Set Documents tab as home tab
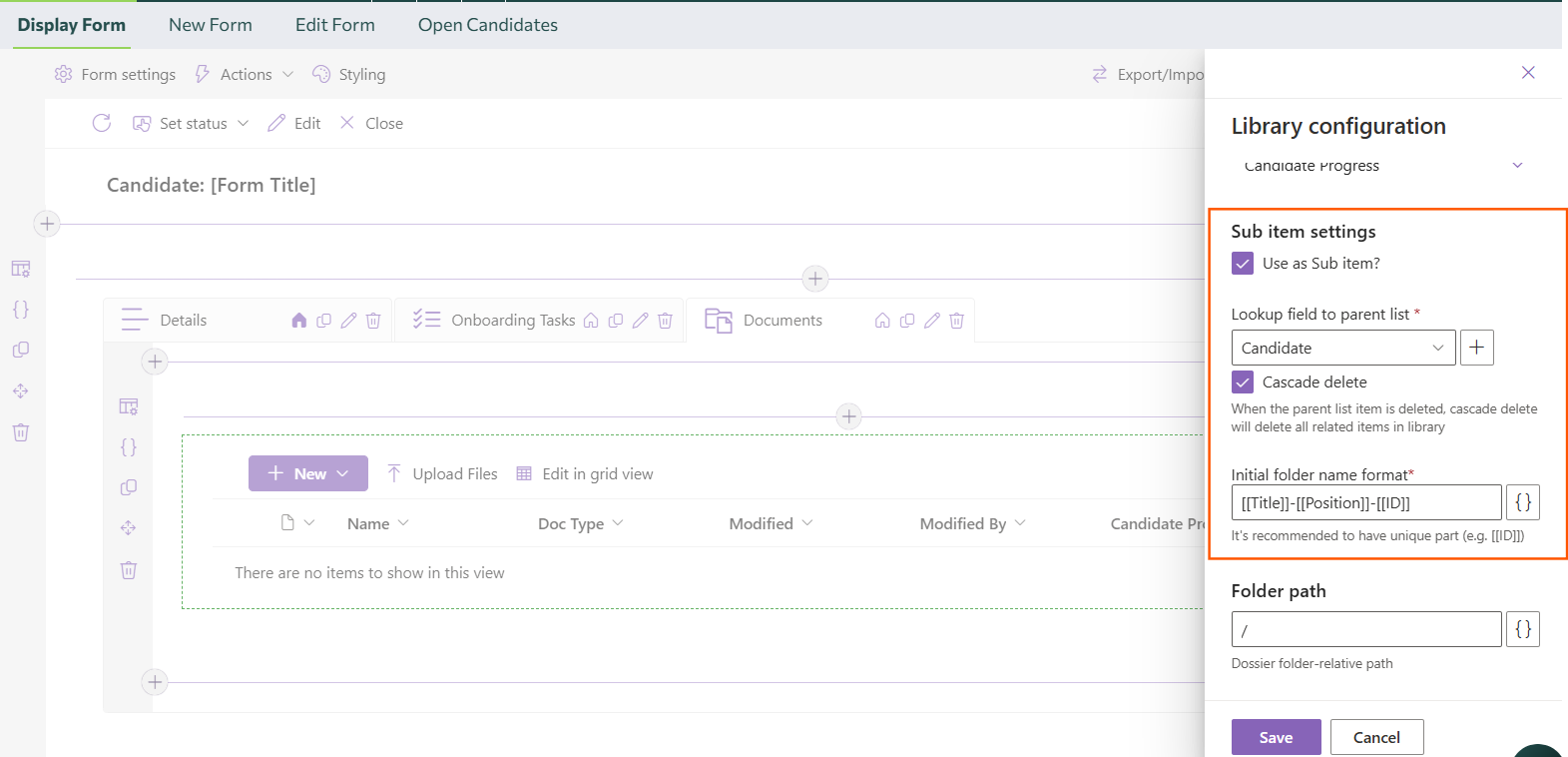The image size is (1568, 757). pos(882,321)
